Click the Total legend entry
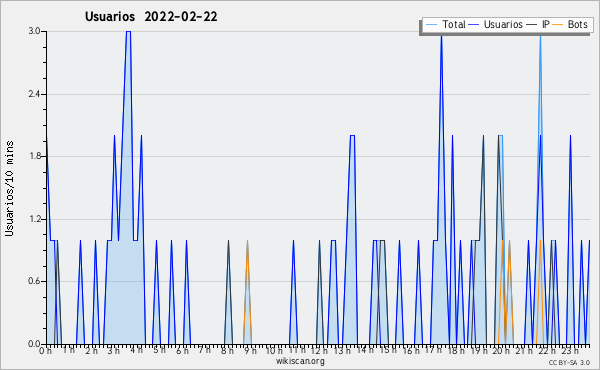Image resolution: width=600 pixels, height=370 pixels. [445, 24]
